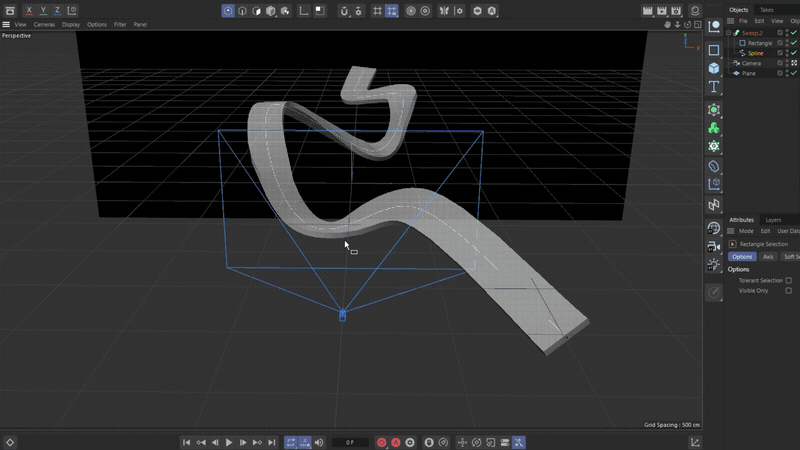The image size is (800, 450).
Task: Lock the Z axis
Action: (x=57, y=10)
